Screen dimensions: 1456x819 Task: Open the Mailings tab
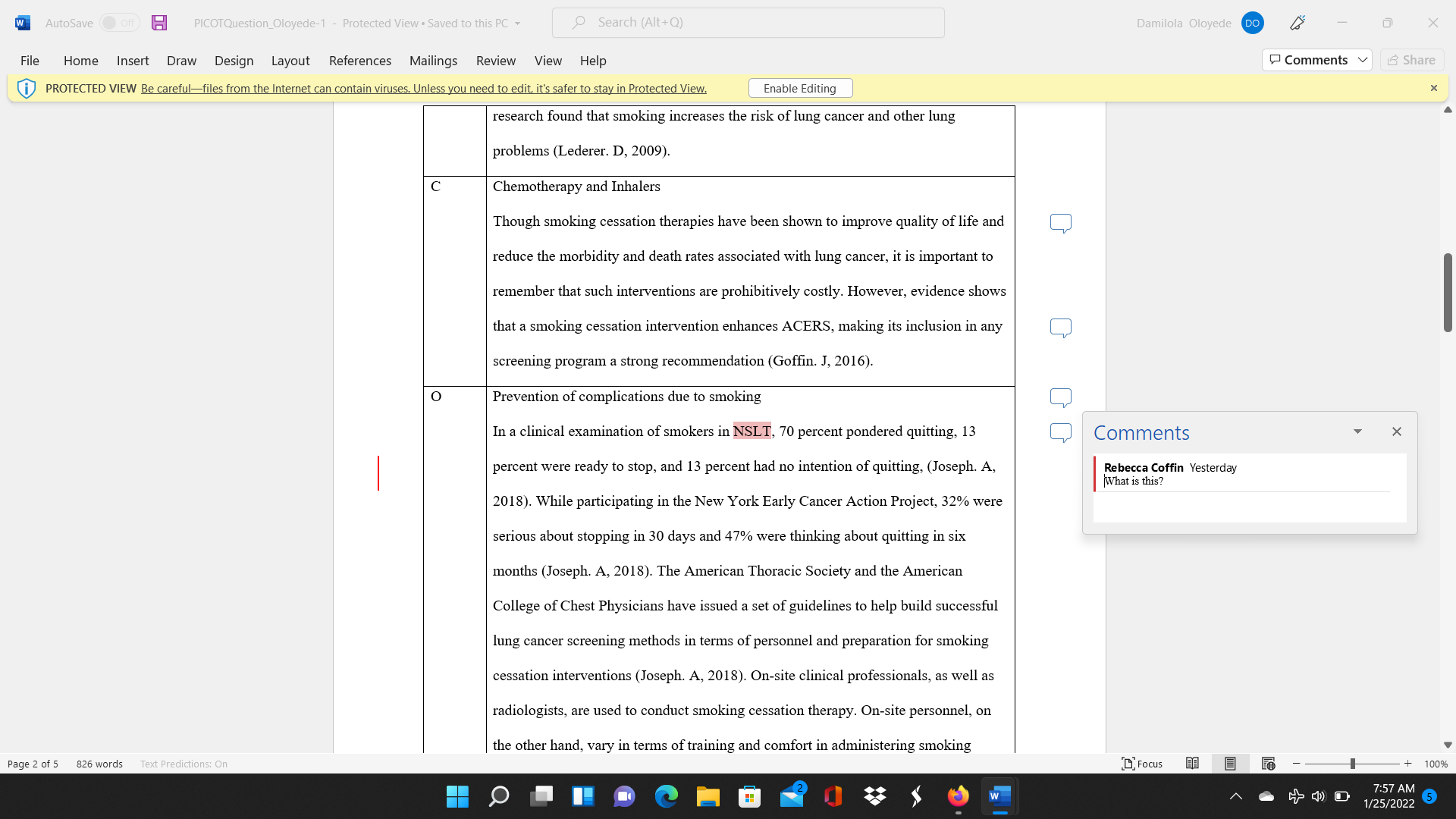433,61
